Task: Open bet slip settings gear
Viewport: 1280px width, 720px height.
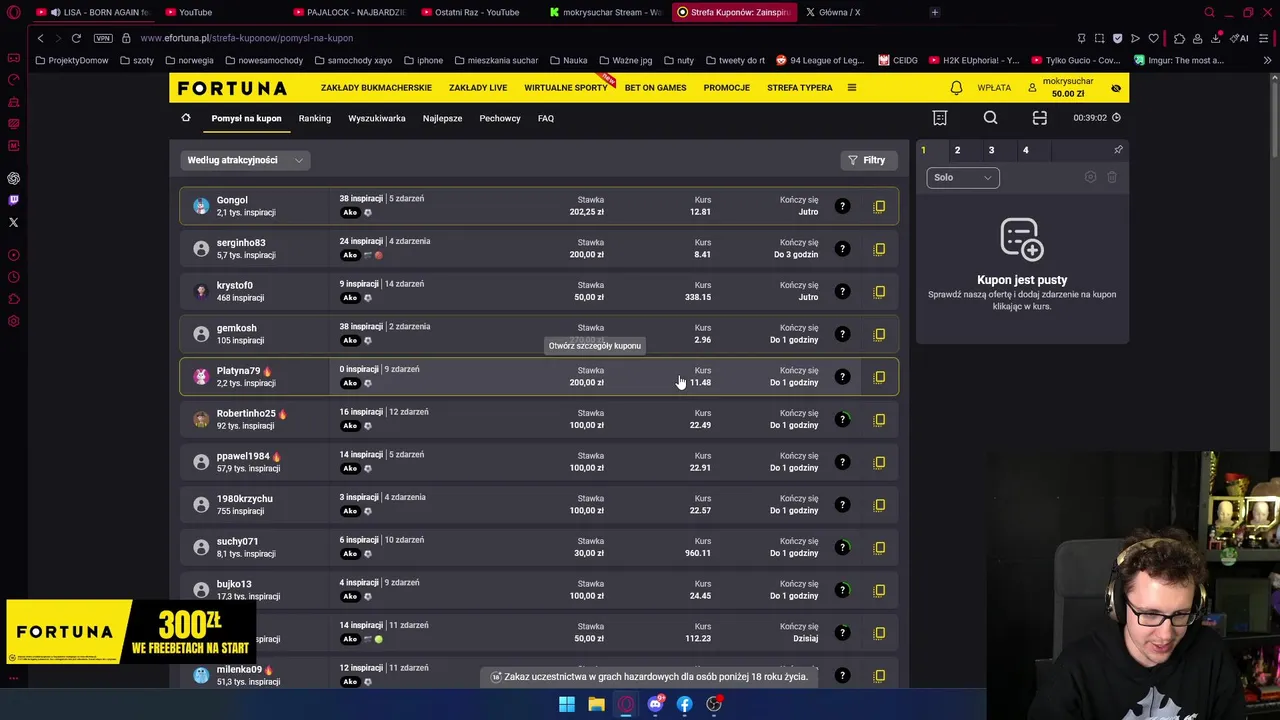Action: click(x=1091, y=177)
